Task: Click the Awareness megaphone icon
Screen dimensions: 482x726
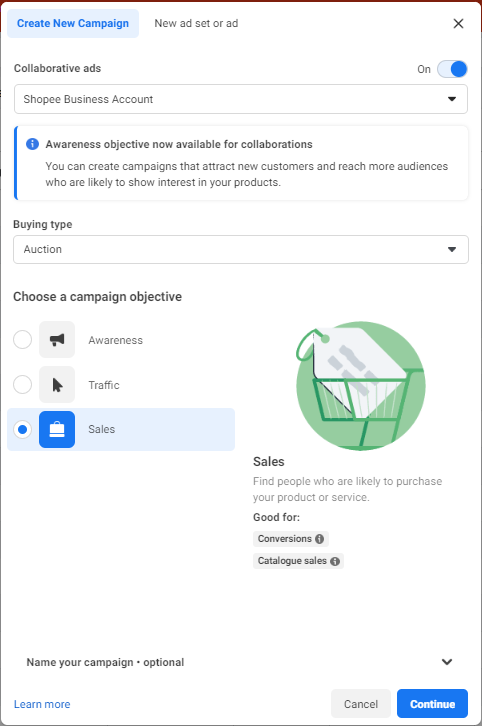Action: [57, 340]
